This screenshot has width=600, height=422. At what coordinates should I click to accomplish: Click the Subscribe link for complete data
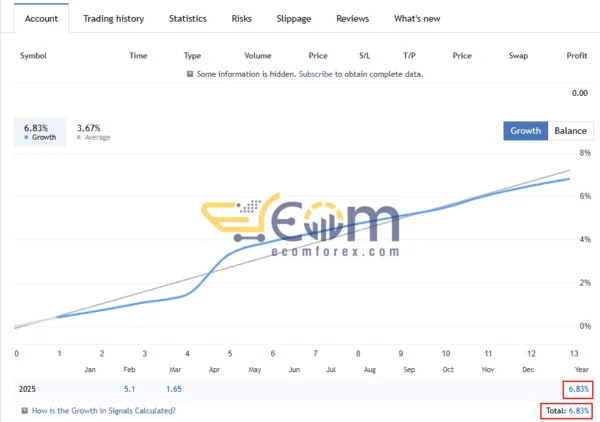[x=315, y=74]
